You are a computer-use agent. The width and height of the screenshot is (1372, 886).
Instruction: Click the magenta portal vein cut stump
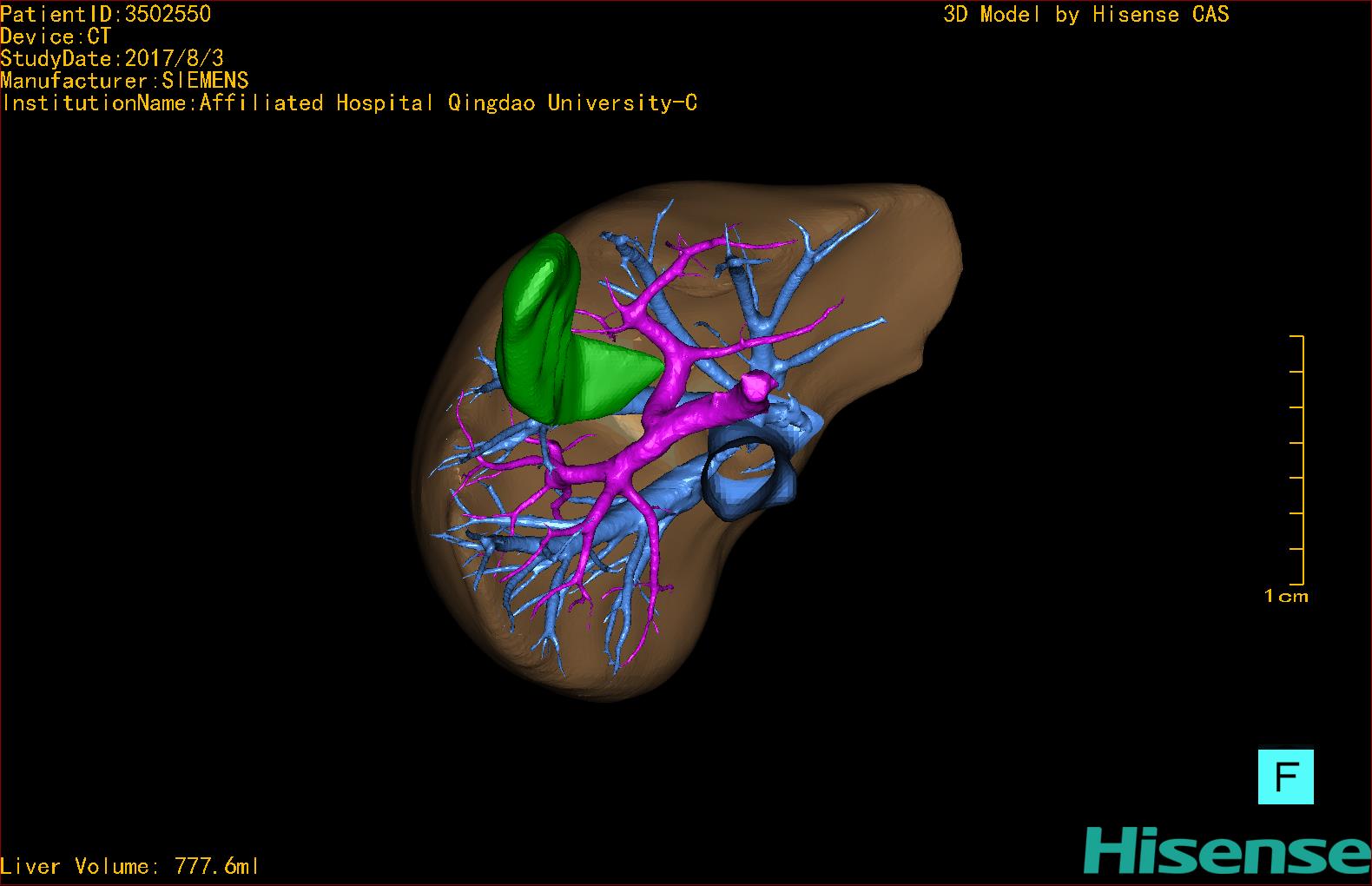[755, 385]
